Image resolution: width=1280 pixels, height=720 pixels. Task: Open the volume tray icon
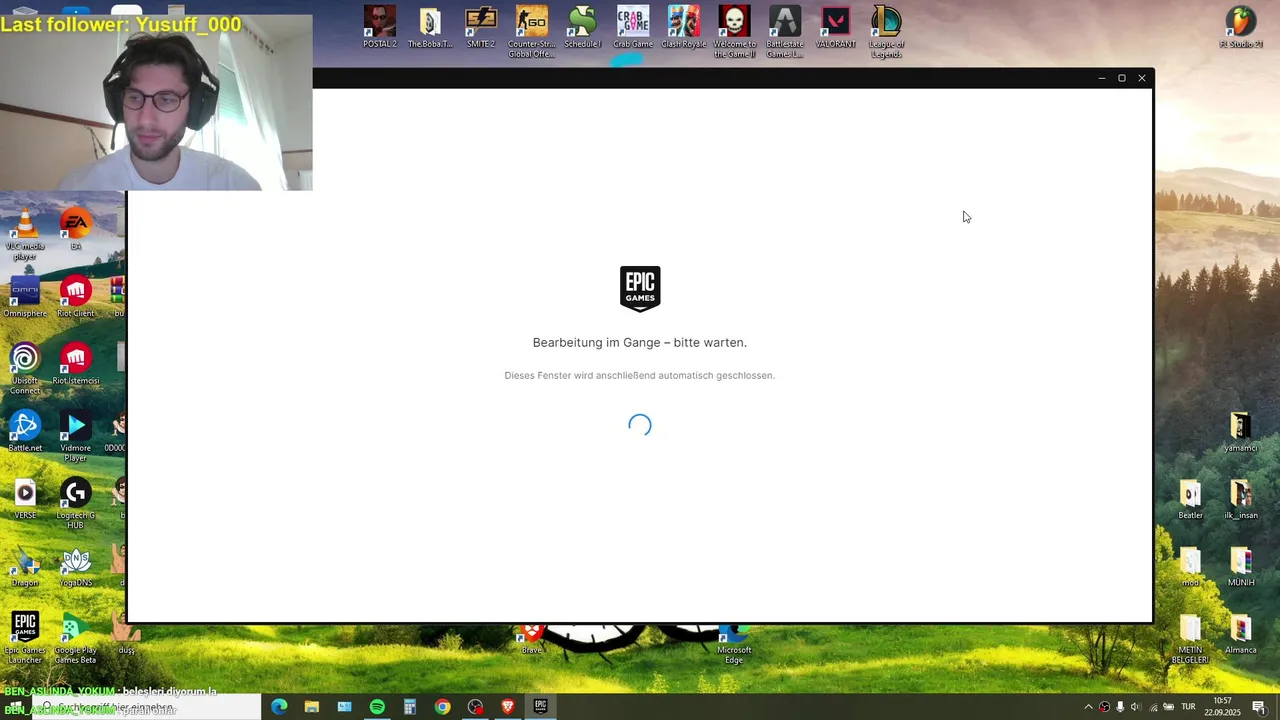[x=1135, y=707]
